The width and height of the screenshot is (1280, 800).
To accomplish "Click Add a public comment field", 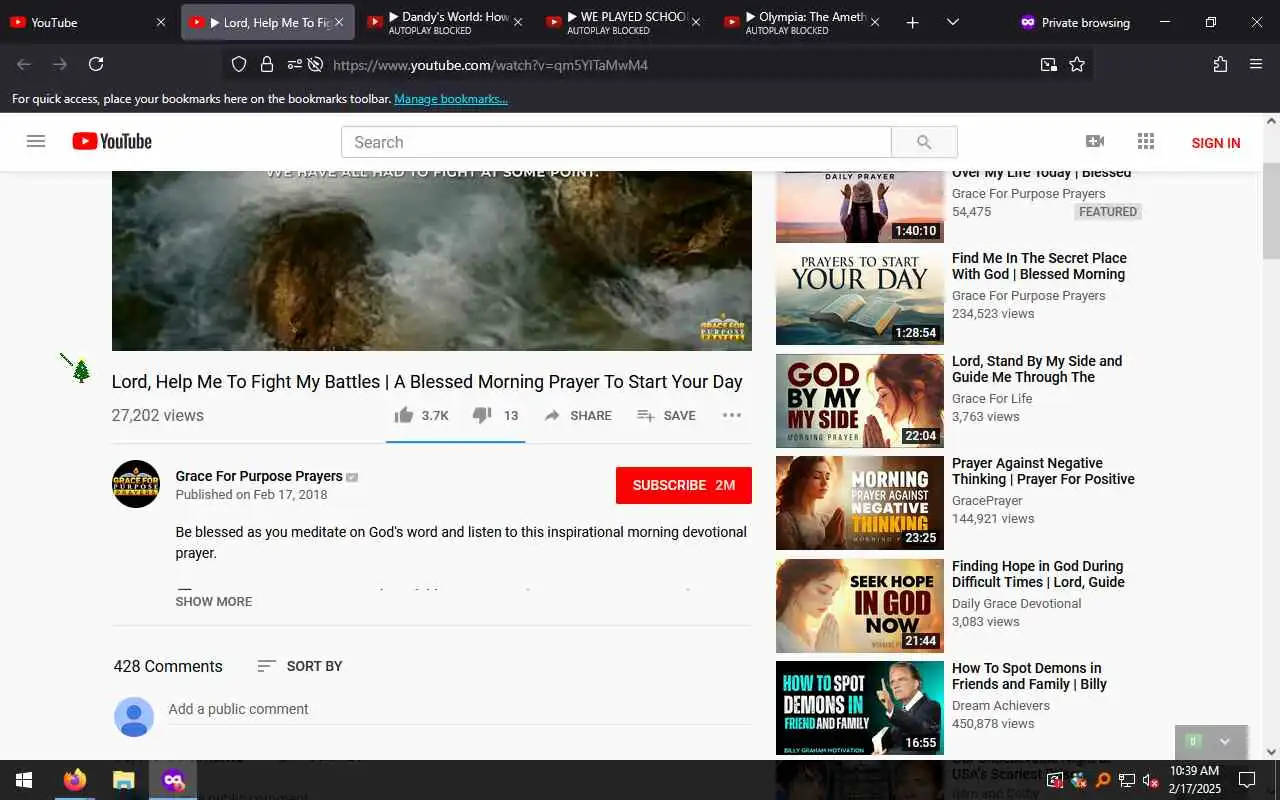I will 460,709.
